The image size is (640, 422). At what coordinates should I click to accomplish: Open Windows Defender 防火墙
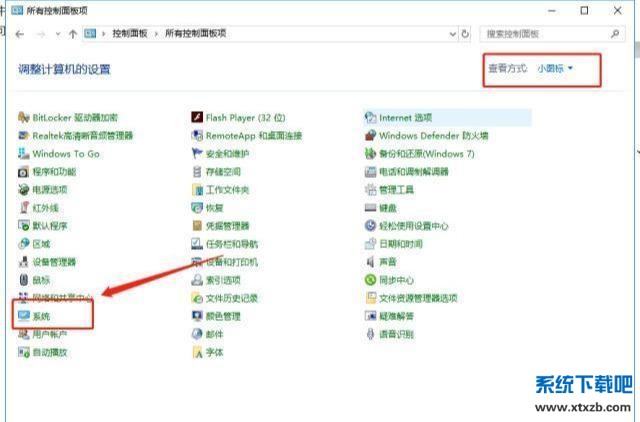(432, 135)
